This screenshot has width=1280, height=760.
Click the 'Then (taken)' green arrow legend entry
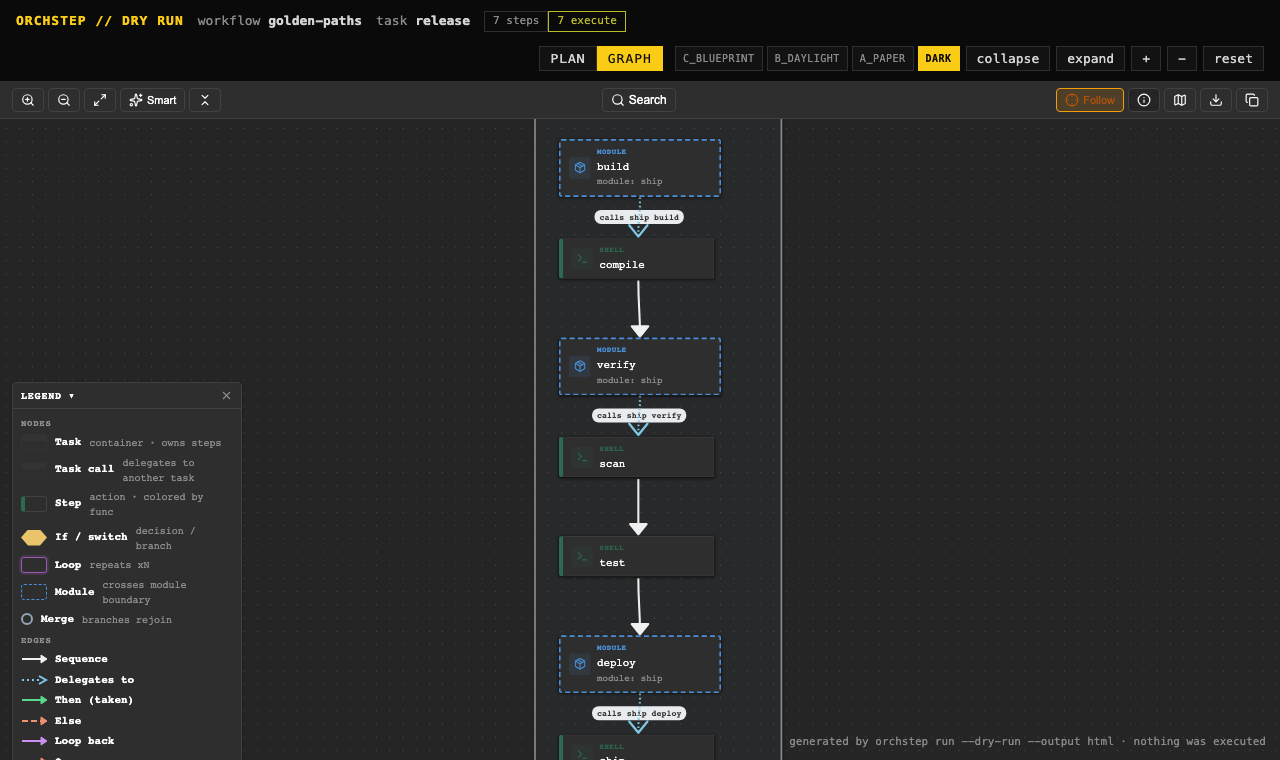[77, 700]
